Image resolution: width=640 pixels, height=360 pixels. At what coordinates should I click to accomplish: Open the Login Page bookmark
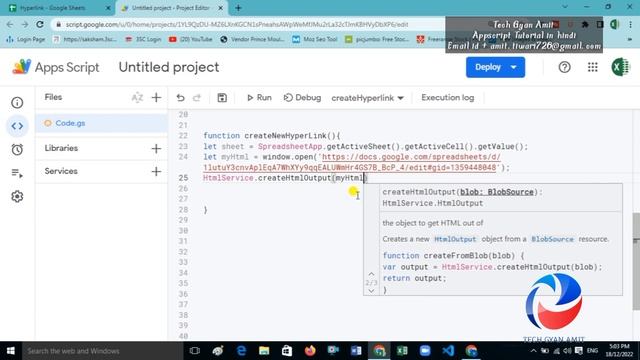[25, 39]
